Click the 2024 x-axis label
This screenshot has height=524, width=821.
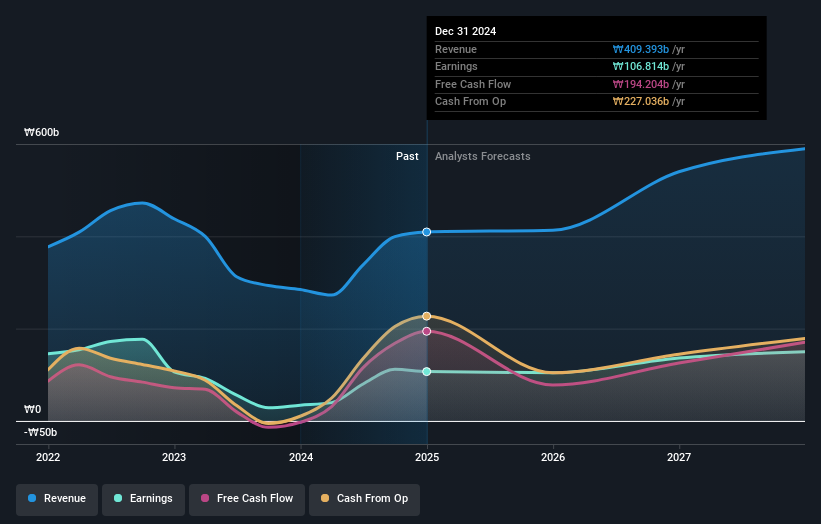point(301,458)
